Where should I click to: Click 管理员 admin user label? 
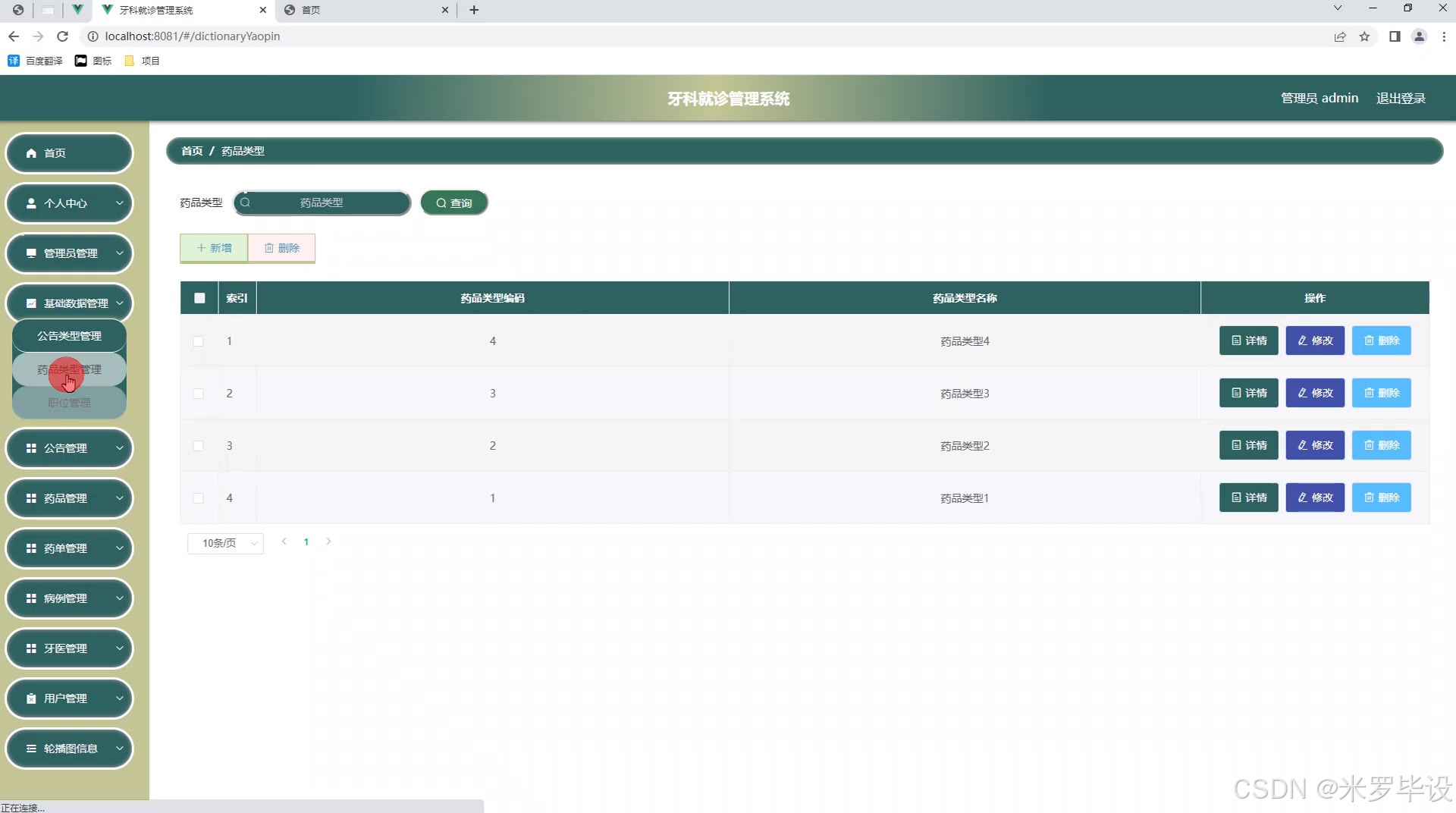(1319, 99)
